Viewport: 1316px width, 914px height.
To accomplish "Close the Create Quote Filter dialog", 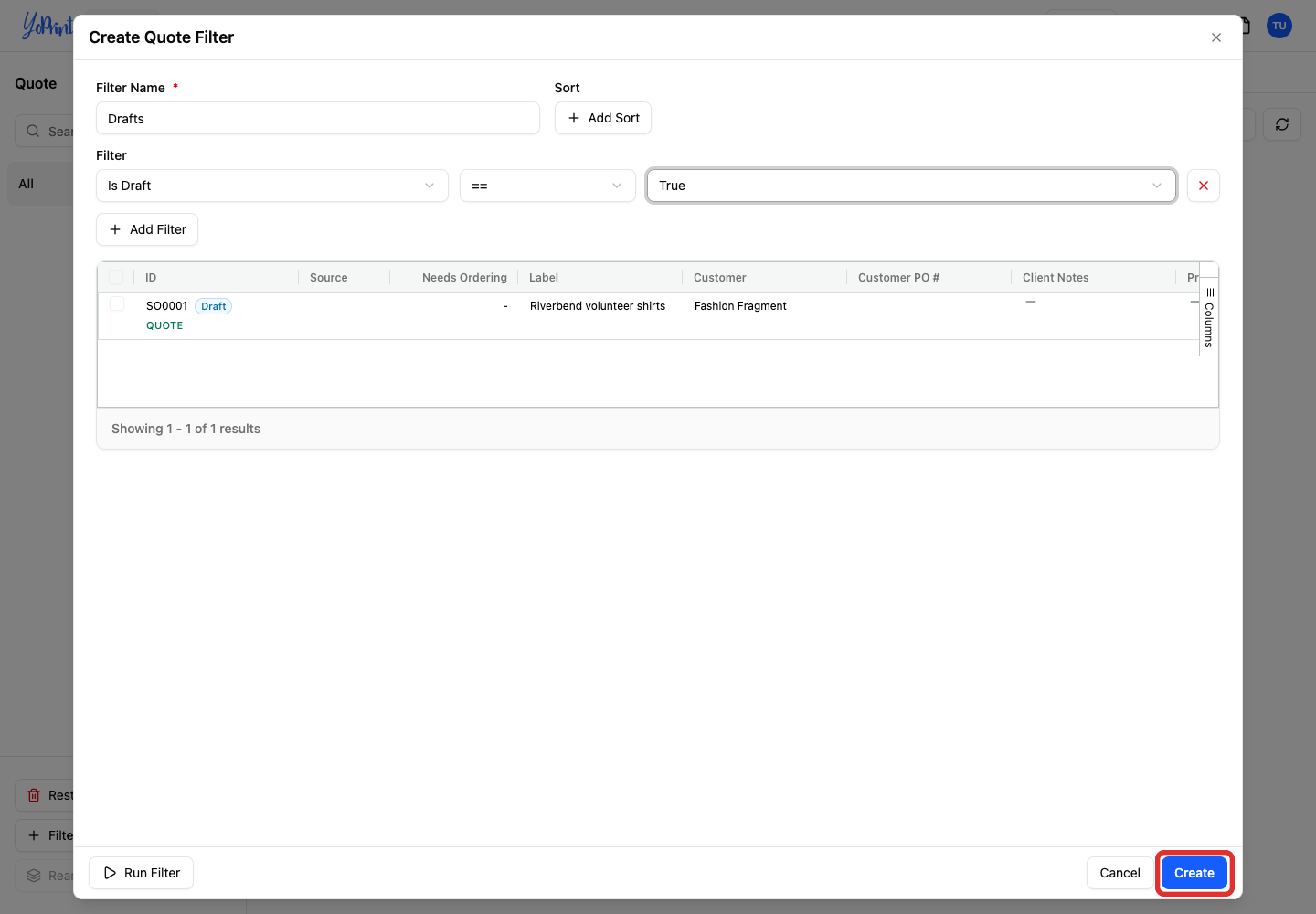I will point(1215,37).
